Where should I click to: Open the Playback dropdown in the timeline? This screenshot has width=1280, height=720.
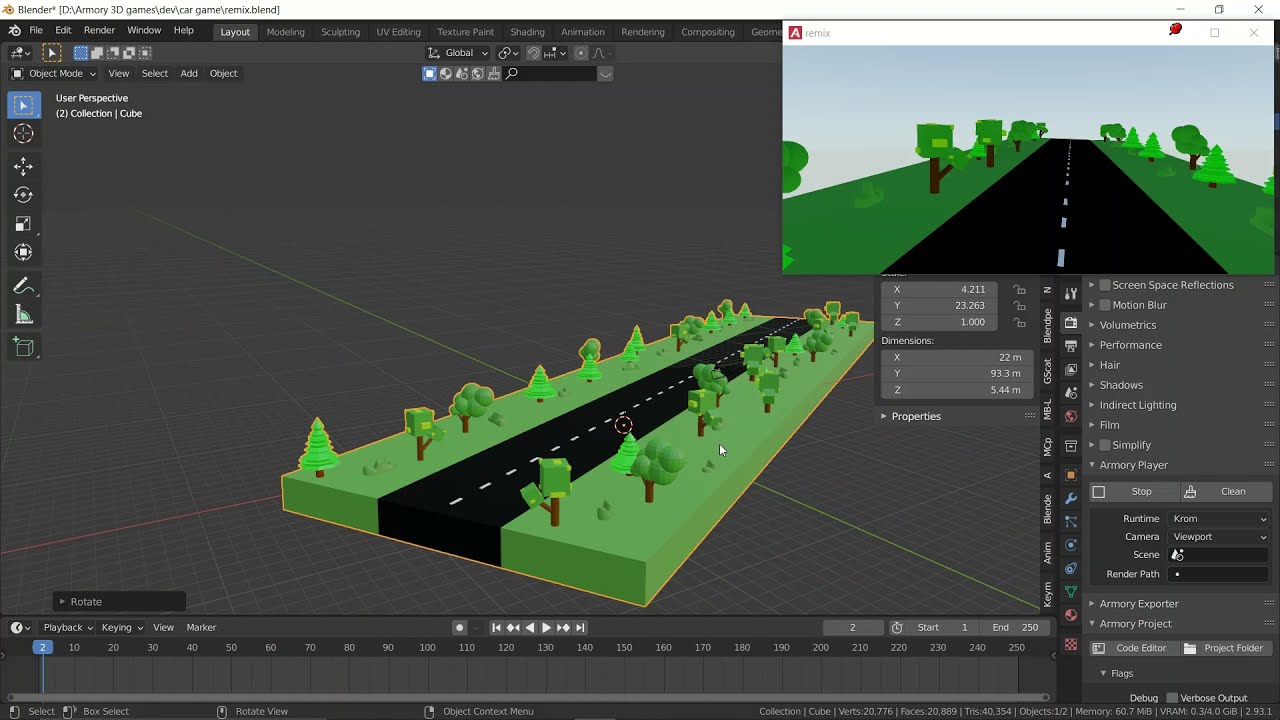[x=67, y=628]
